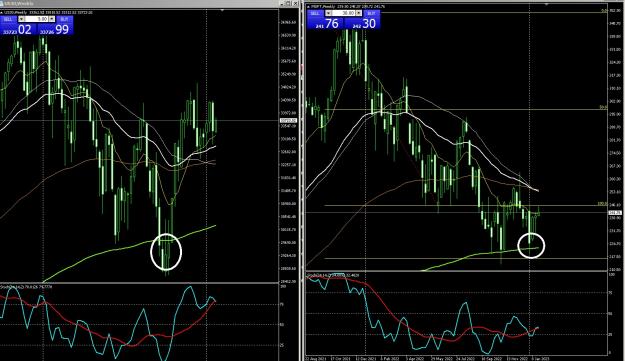Click the 76 sell price tile, right chart
Image resolution: width=625 pixels, height=361 pixels.
[325, 24]
